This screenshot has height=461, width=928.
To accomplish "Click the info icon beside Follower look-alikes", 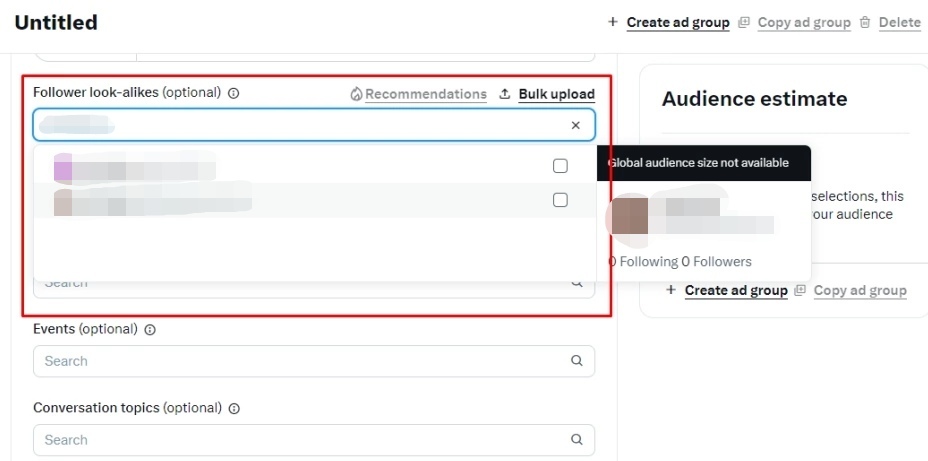I will 234,93.
